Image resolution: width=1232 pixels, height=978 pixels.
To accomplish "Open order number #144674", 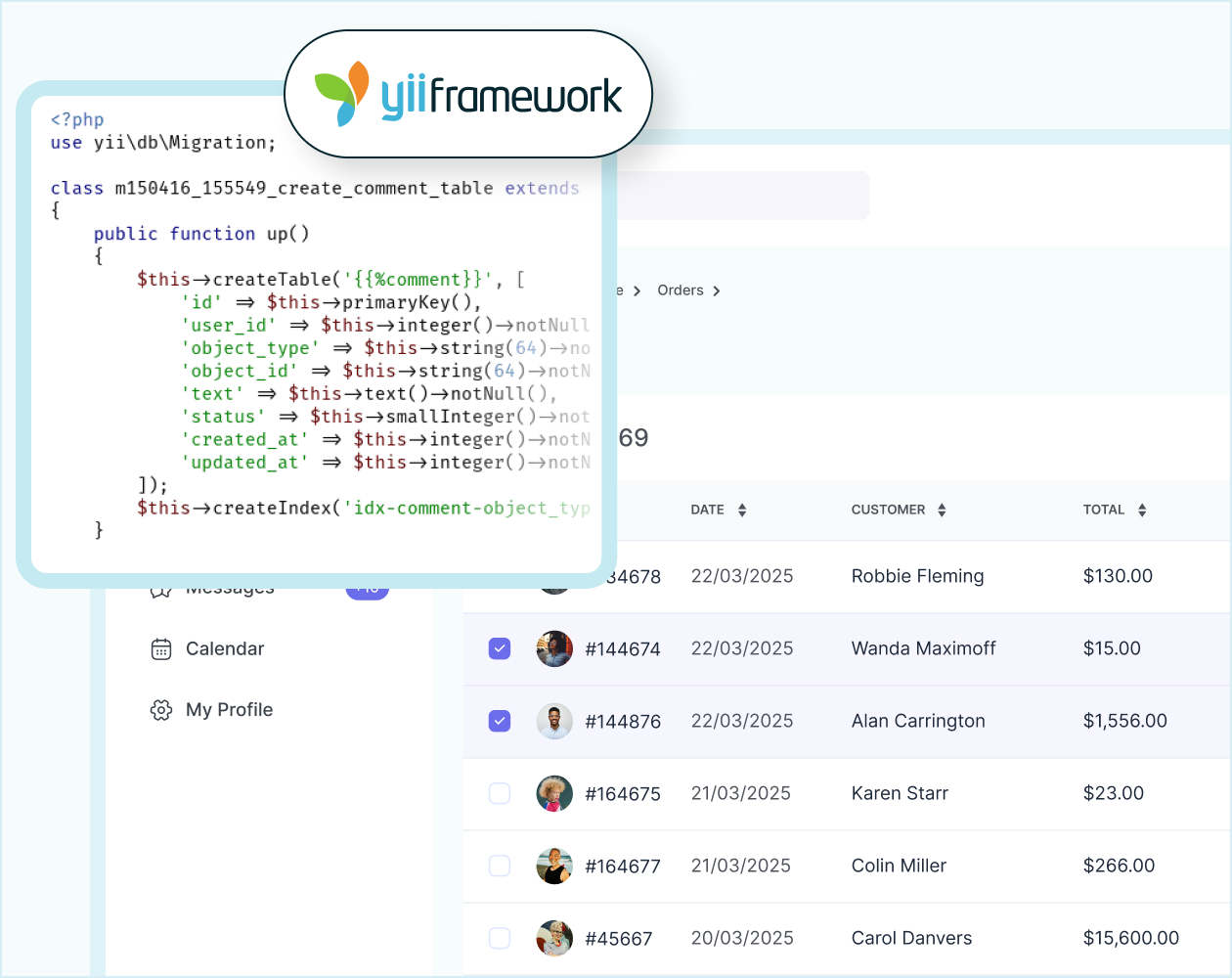I will 623,649.
